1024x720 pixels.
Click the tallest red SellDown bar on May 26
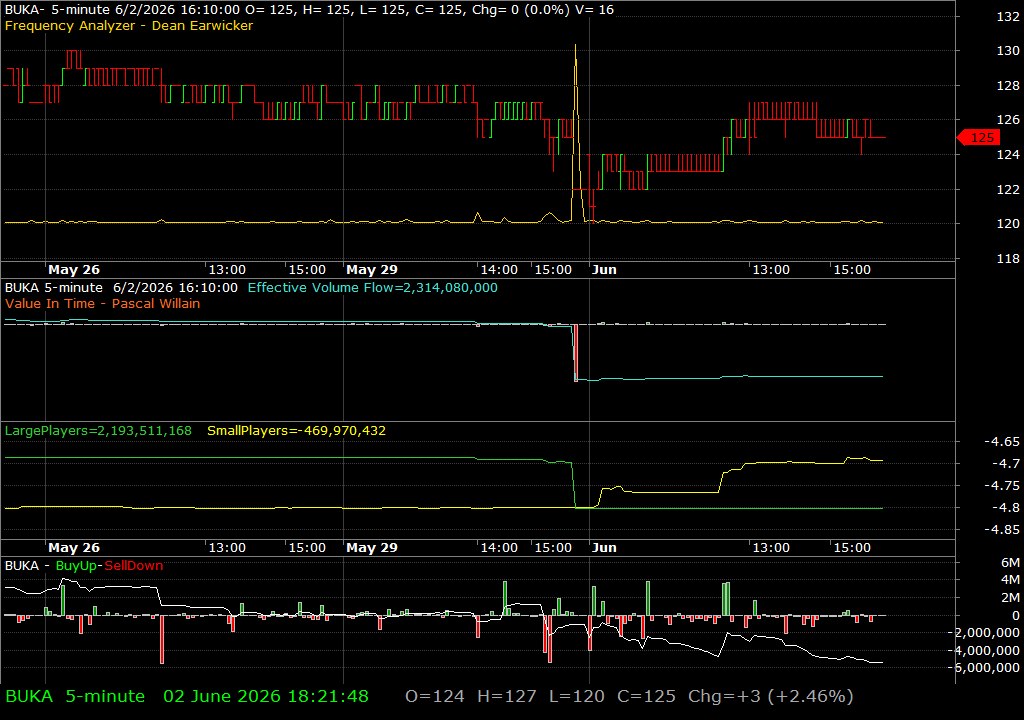point(162,639)
